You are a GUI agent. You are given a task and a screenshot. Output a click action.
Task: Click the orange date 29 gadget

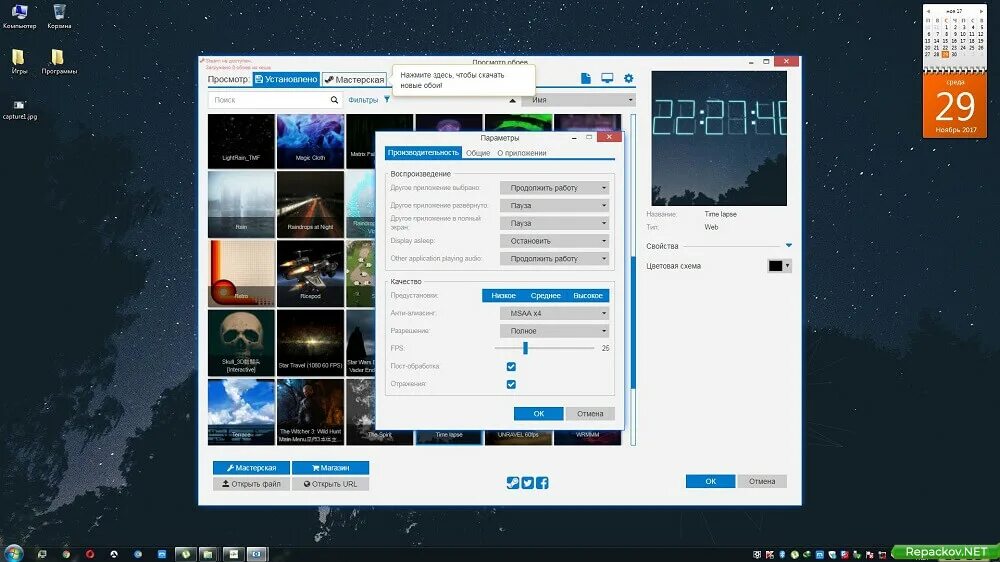[x=955, y=105]
